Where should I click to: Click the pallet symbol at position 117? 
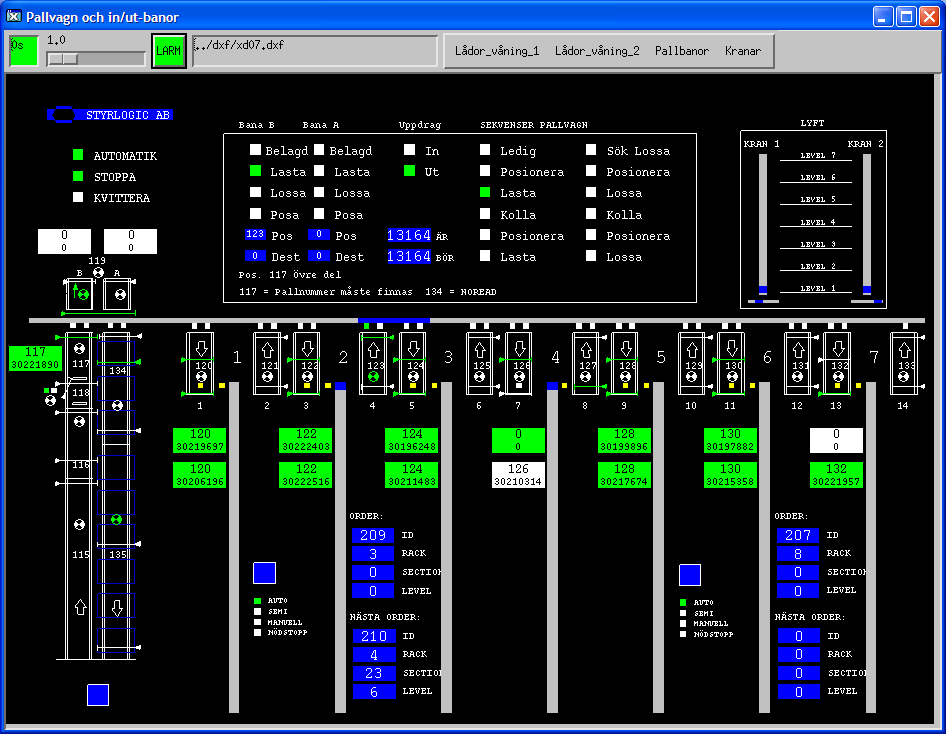[79, 349]
